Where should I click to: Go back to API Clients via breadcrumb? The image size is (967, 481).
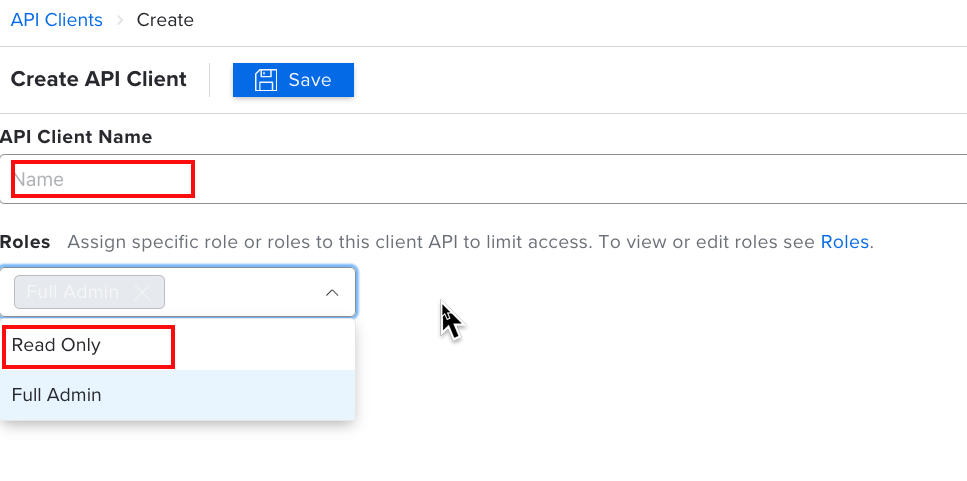pyautogui.click(x=56, y=20)
